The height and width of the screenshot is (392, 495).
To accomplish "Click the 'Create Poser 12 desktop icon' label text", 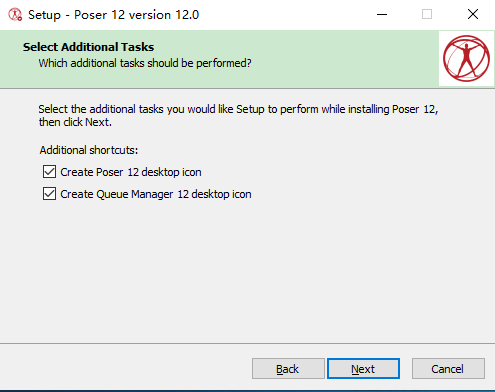I will (x=131, y=172).
